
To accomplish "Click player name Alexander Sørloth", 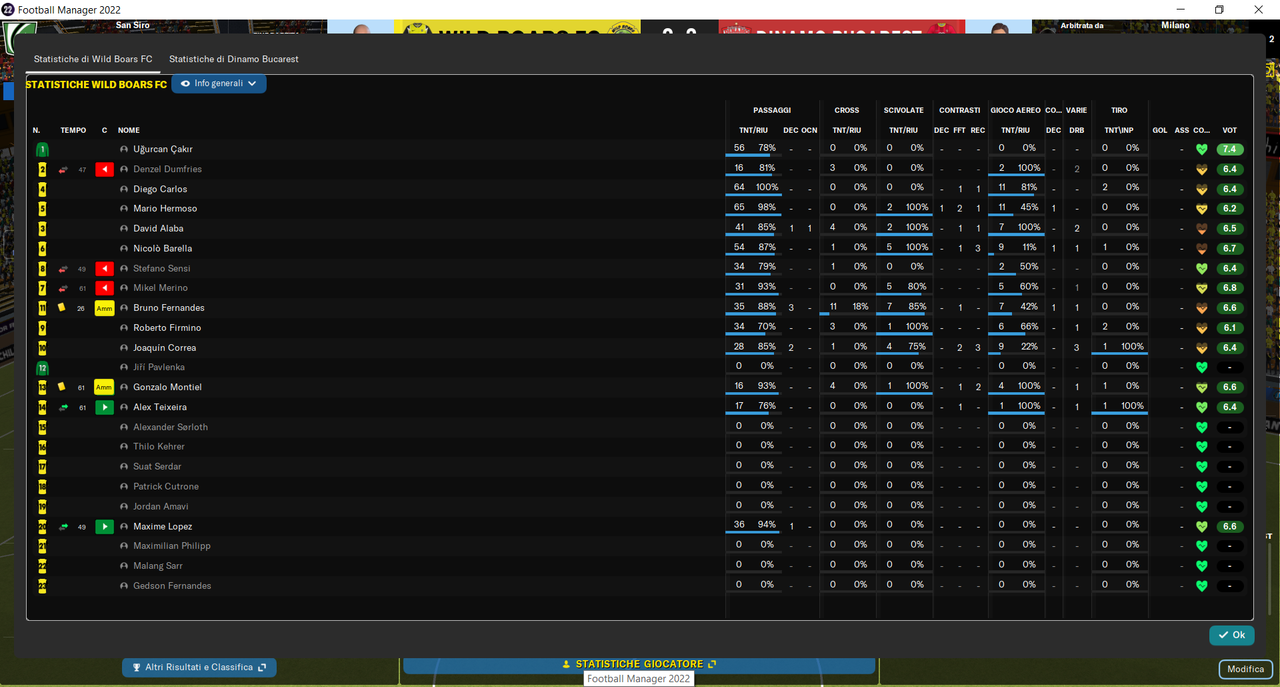I will tap(171, 427).
